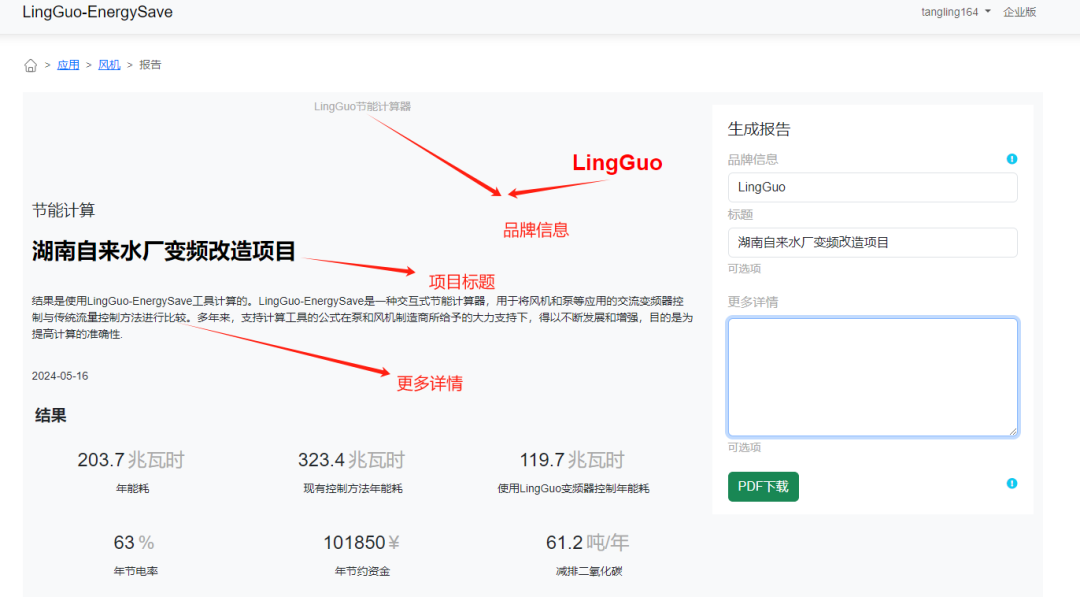1080x597 pixels.
Task: Click the info icon beside PDF下载 button
Action: click(1012, 483)
